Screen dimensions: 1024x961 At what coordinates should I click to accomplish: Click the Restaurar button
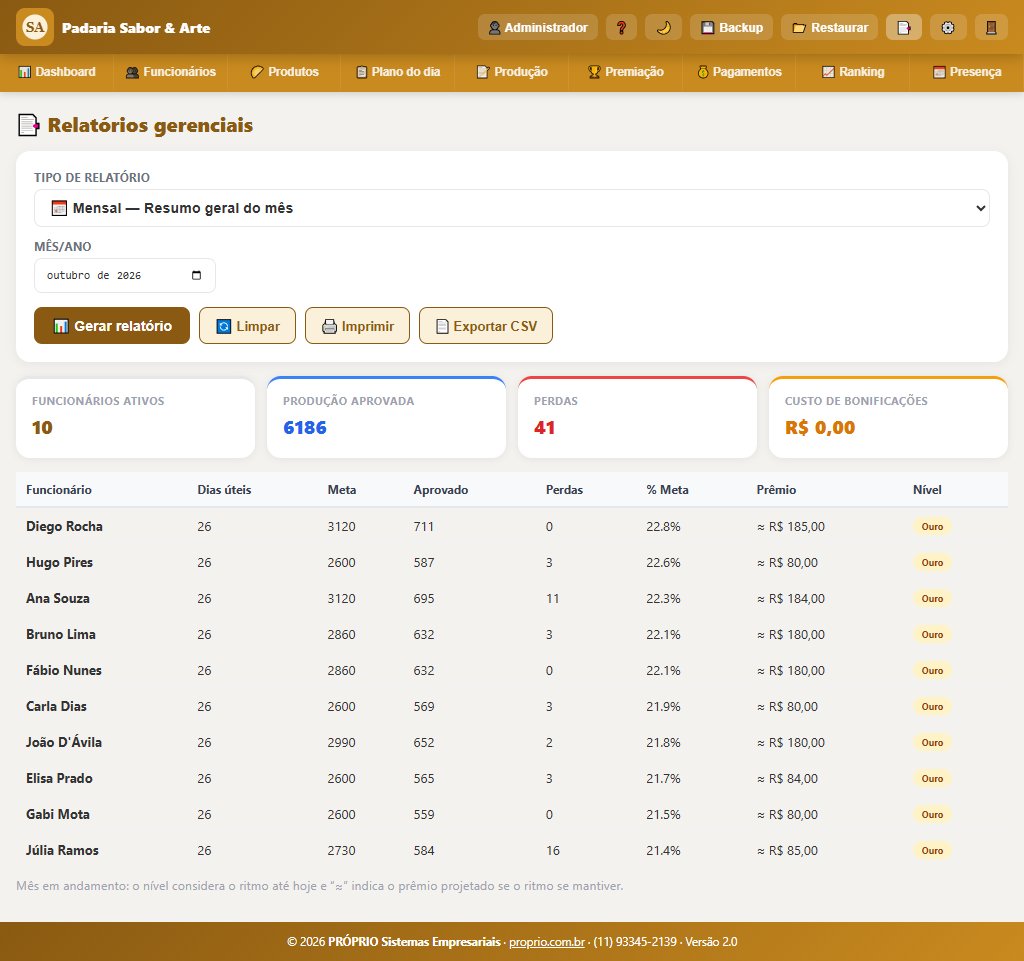[x=829, y=27]
